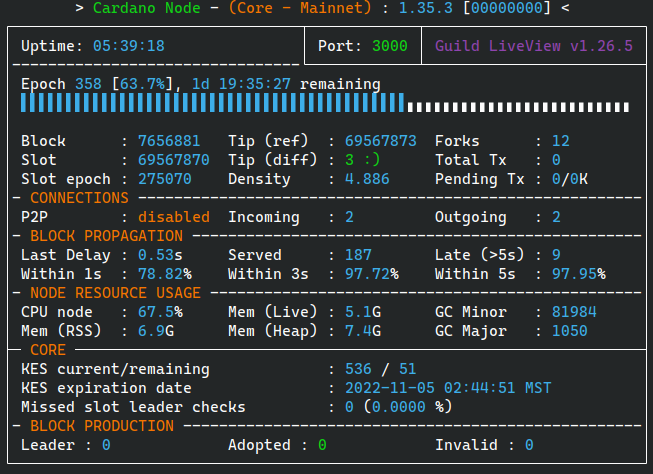Click the Slot value 69567870
The width and height of the screenshot is (653, 474).
pos(174,160)
